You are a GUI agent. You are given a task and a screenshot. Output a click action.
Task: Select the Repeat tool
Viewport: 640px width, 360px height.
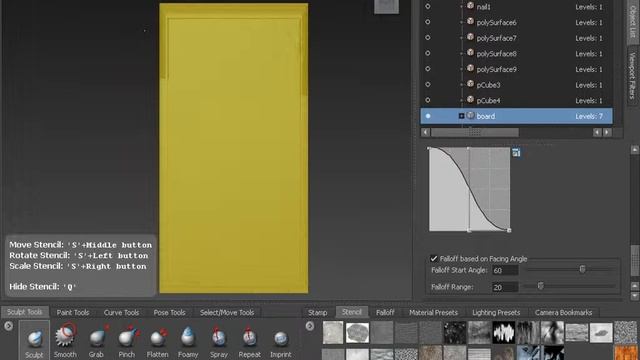pyautogui.click(x=249, y=341)
